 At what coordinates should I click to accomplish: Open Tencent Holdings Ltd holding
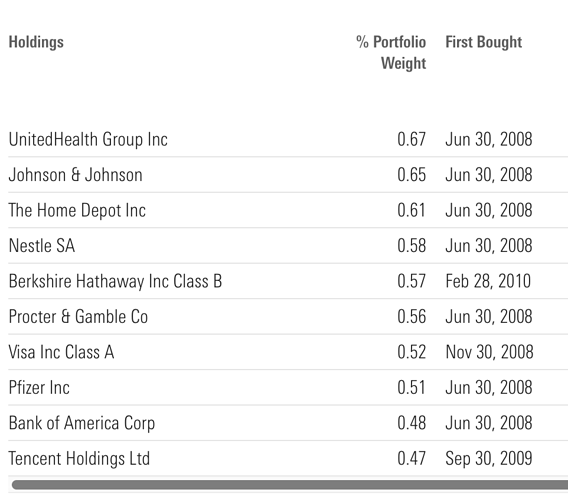[79, 459]
